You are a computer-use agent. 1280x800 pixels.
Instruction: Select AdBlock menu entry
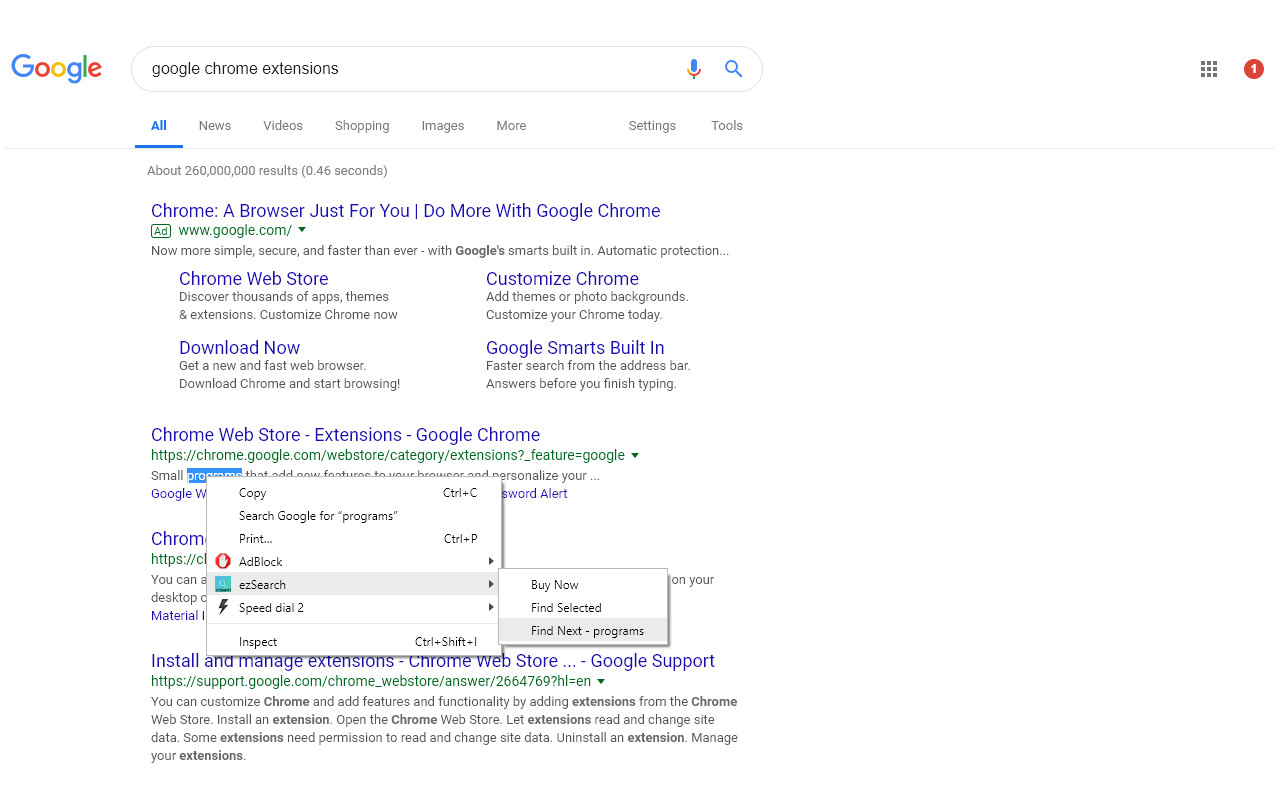tap(354, 561)
